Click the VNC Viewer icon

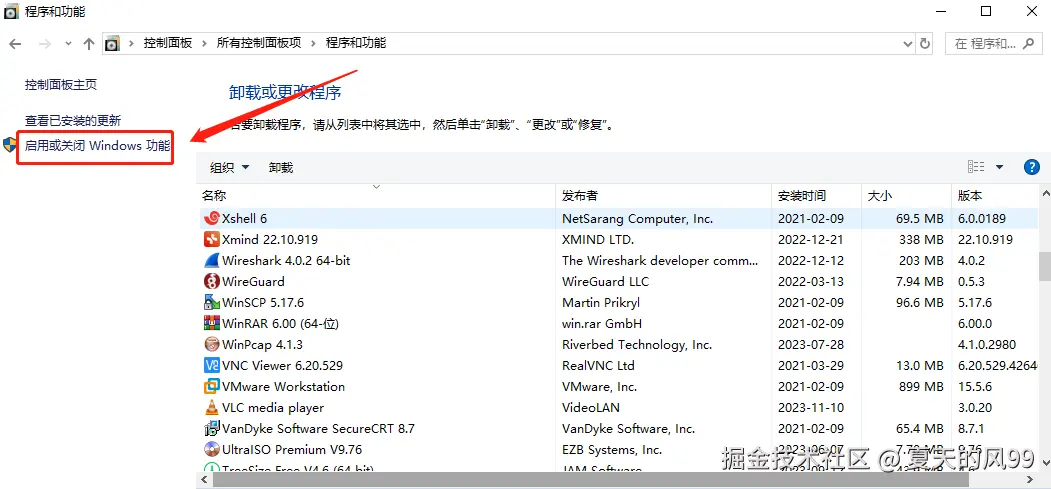212,365
